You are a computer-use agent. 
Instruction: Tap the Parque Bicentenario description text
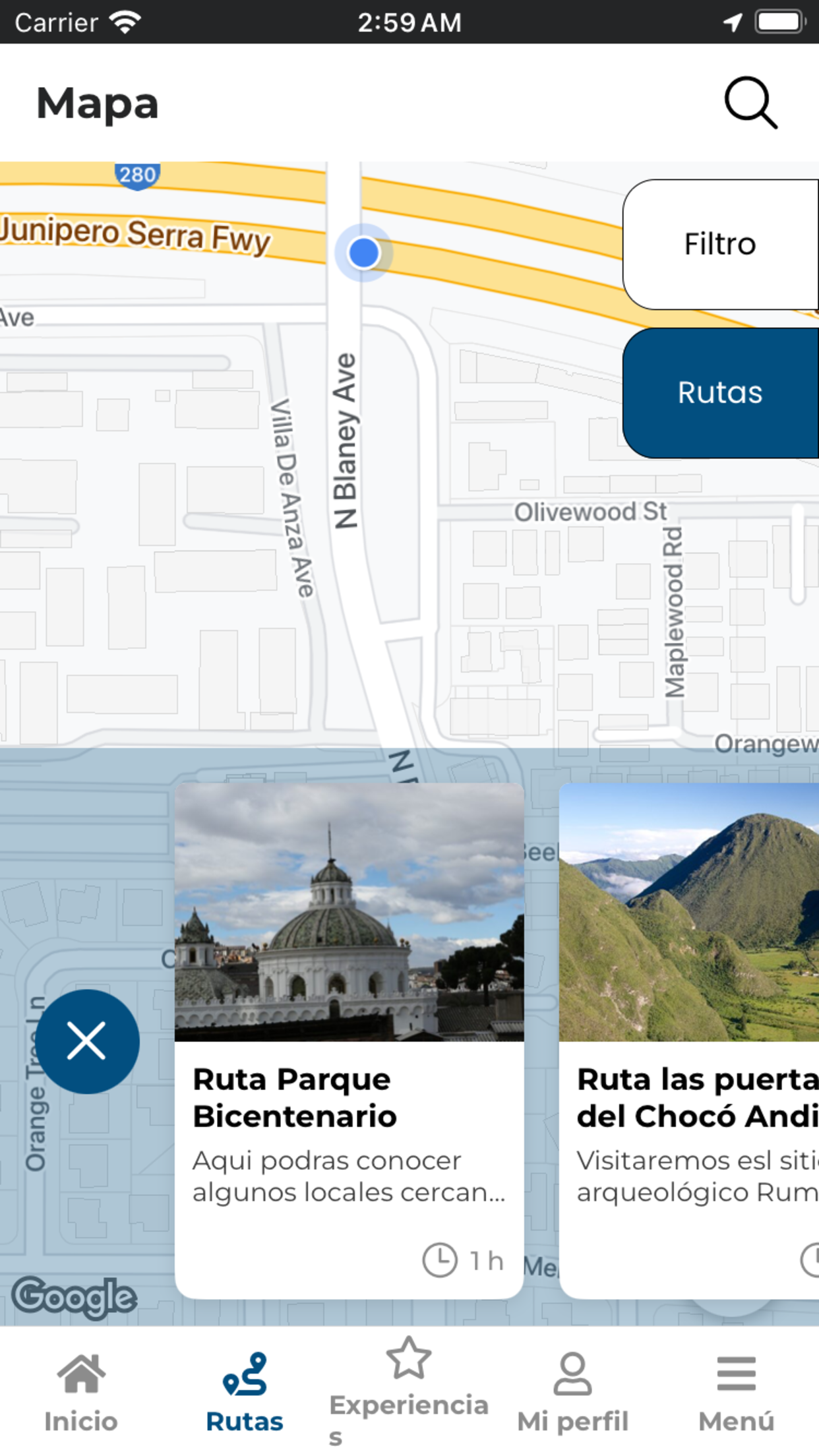click(349, 1176)
